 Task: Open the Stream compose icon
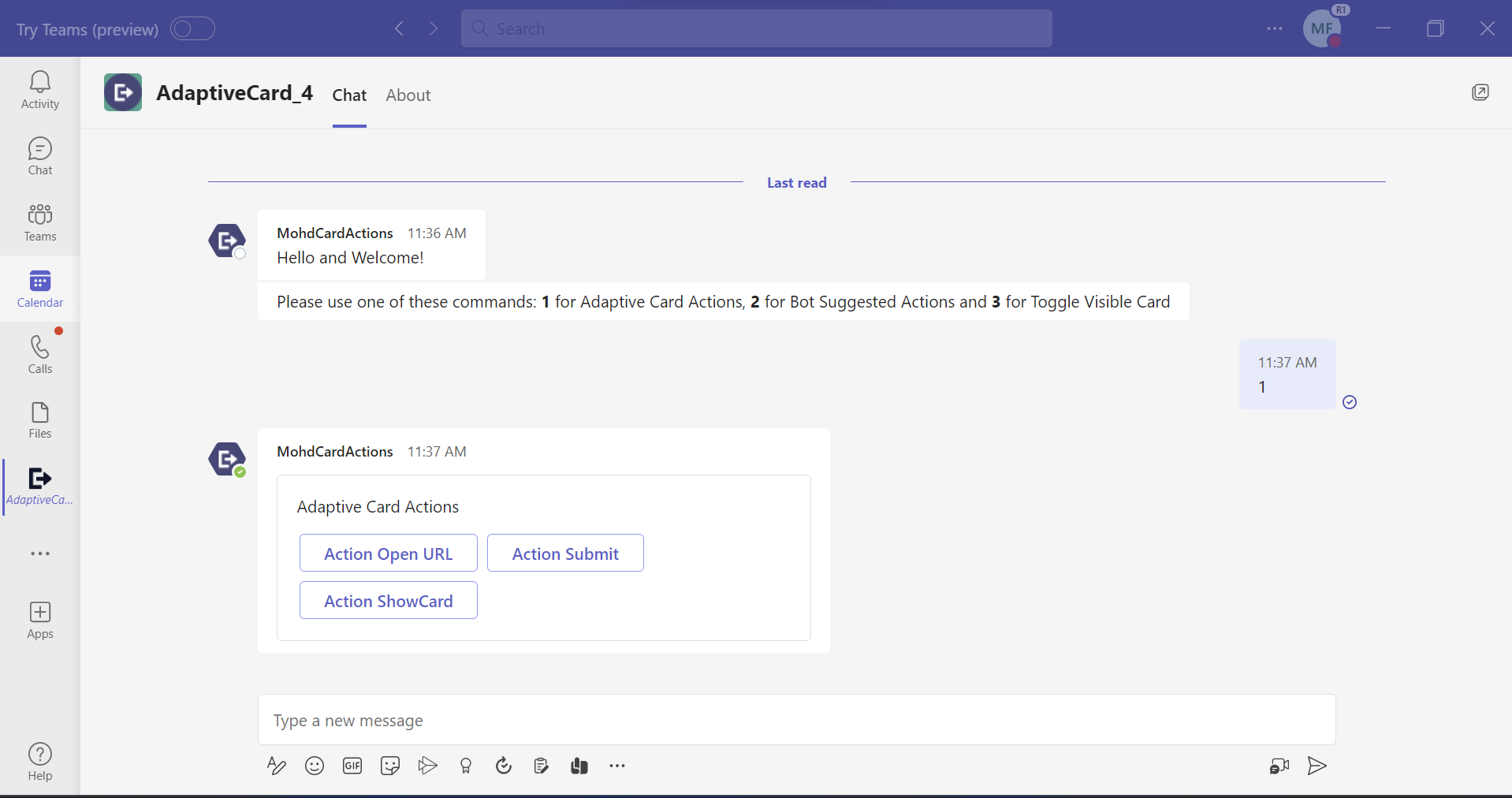click(428, 766)
